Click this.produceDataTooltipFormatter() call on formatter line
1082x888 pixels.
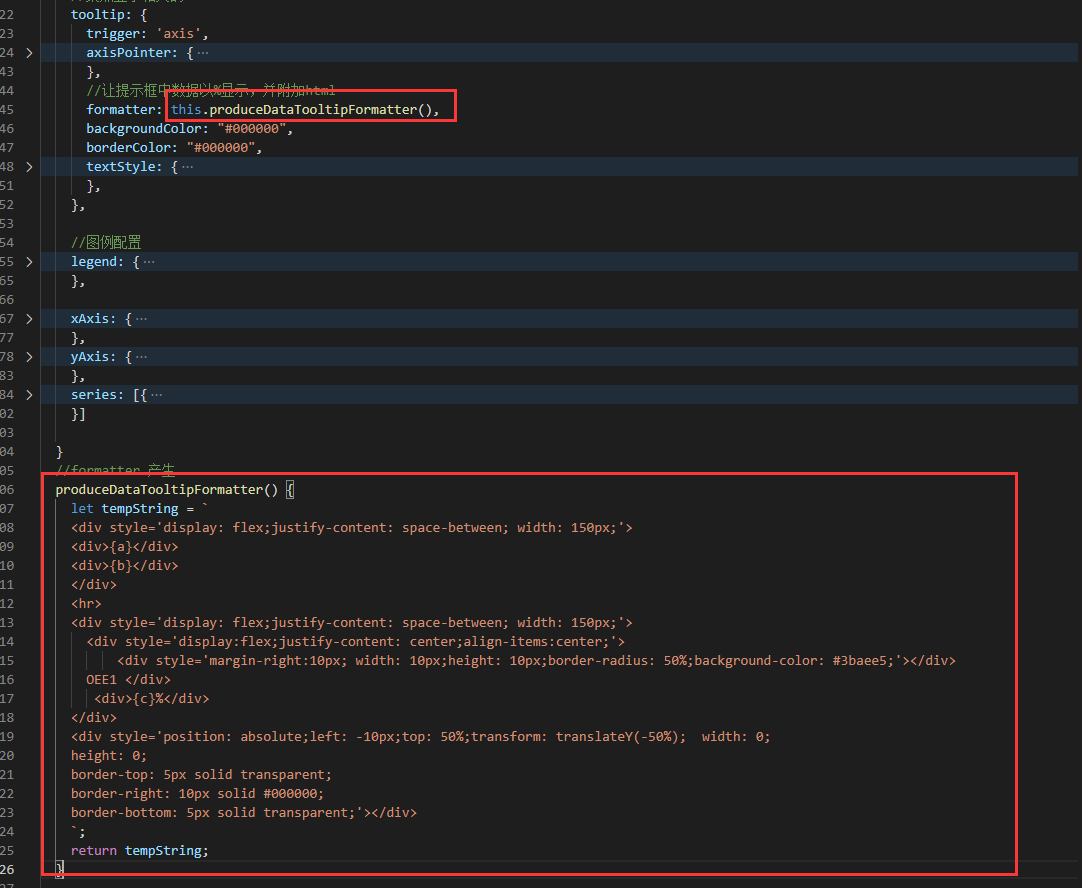point(302,110)
